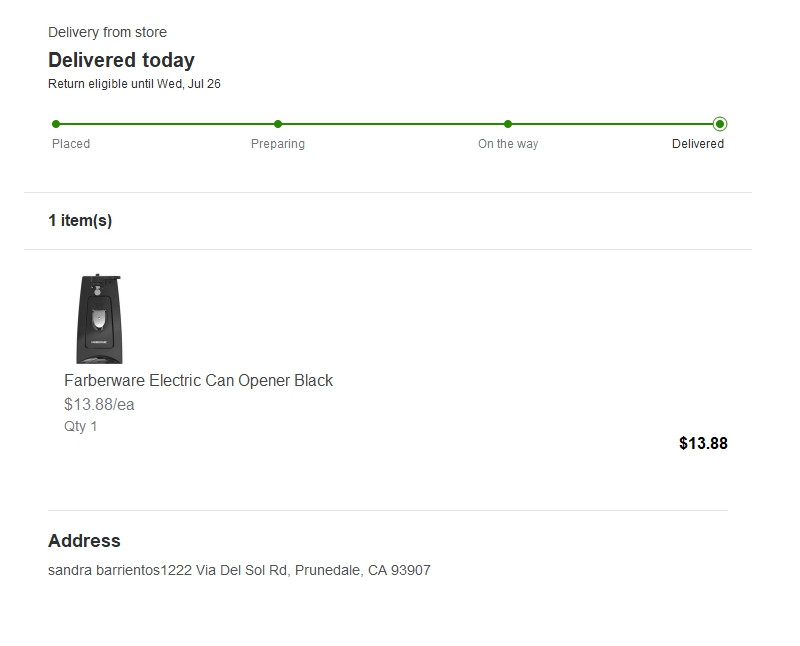
Task: Click the Return eligible until Wed, Jul 26 text
Action: [134, 84]
